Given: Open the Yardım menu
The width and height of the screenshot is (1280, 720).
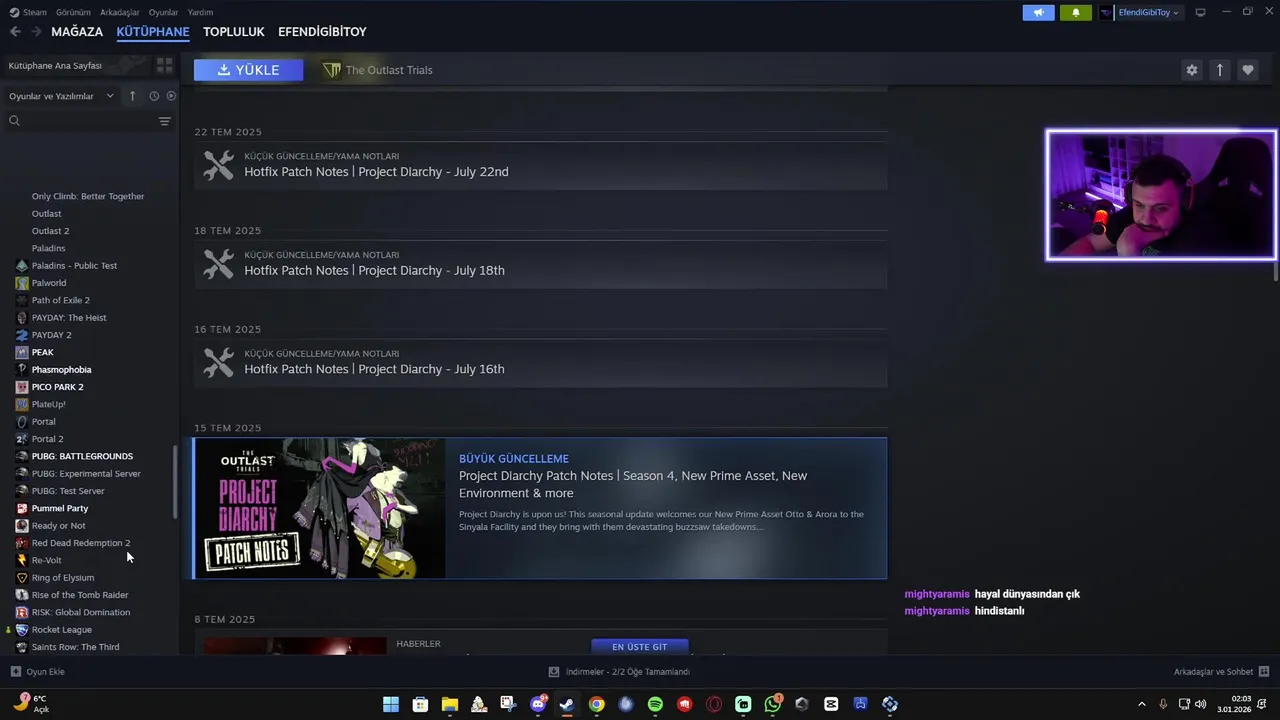Looking at the screenshot, I should click(200, 12).
